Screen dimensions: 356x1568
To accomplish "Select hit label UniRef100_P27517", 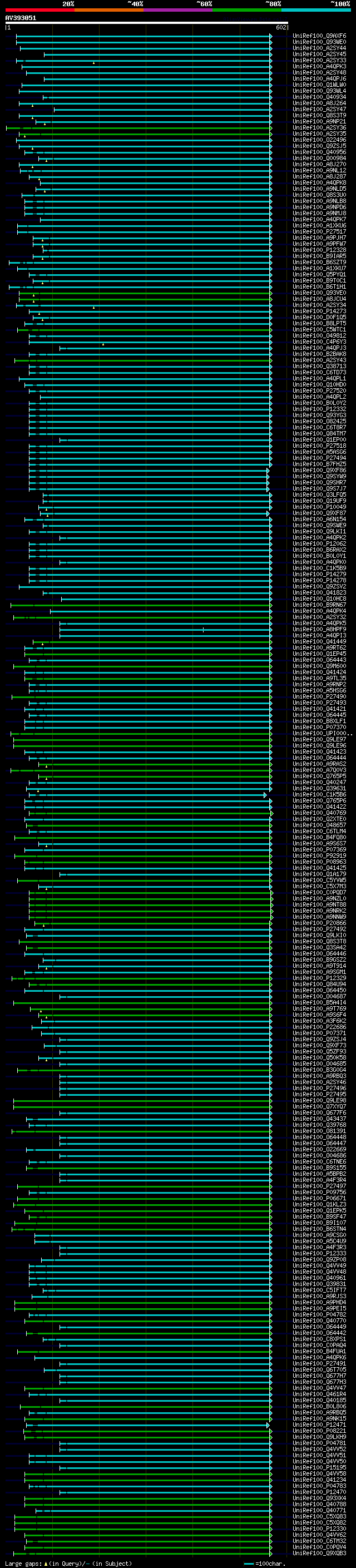I will tap(319, 231).
